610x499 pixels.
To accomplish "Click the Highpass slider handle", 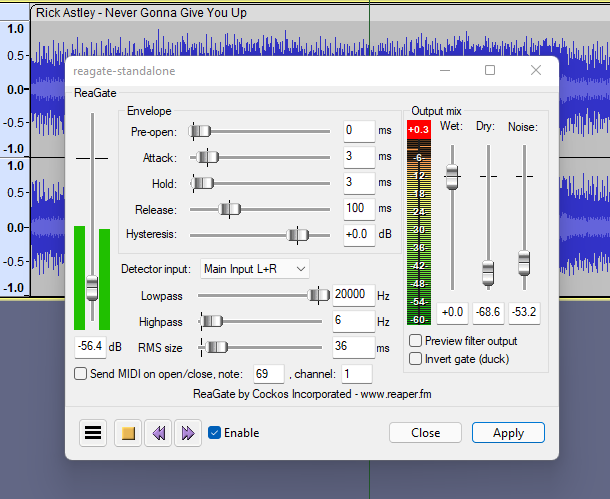I will point(212,321).
